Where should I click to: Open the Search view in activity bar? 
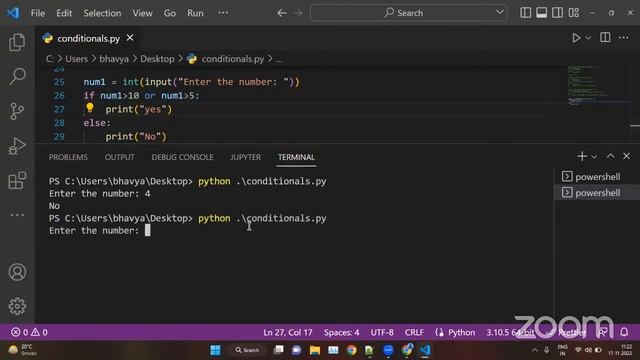17,76
